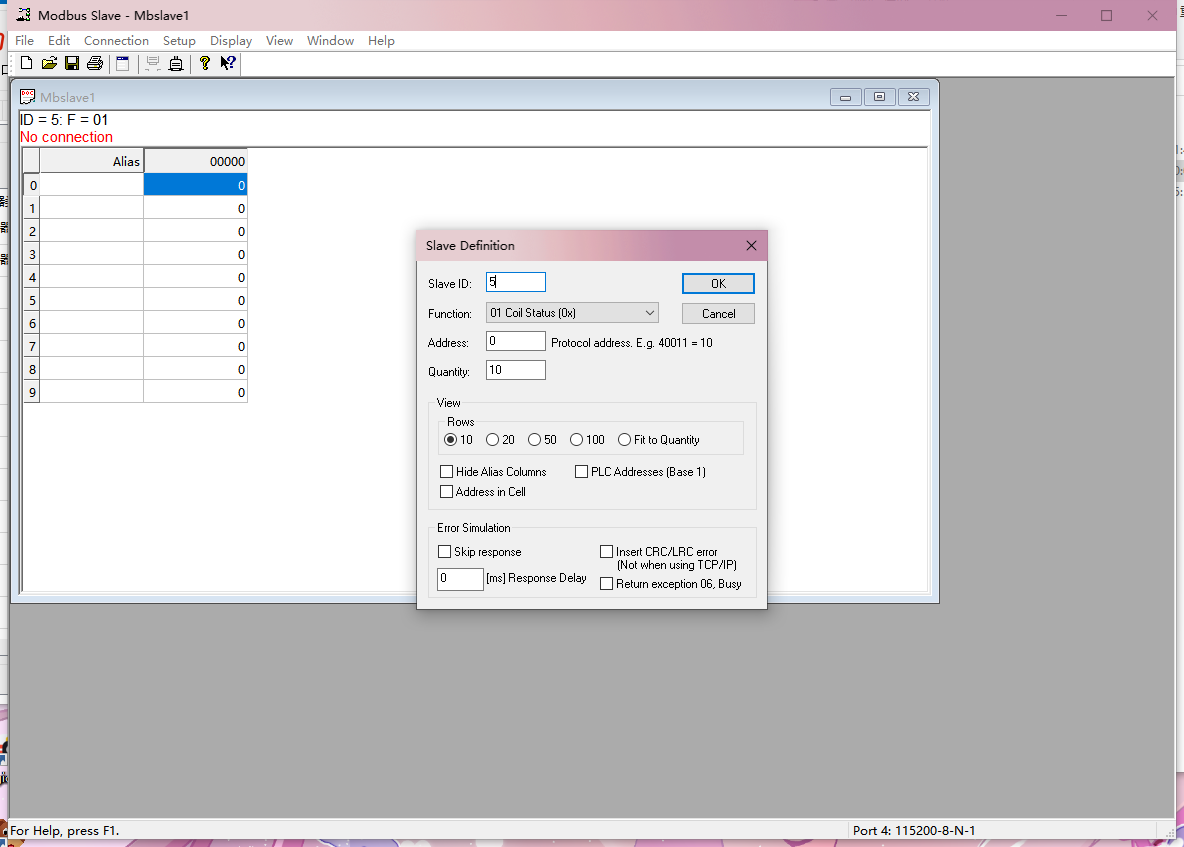Click the Print toolbar icon
This screenshot has width=1184, height=847.
pyautogui.click(x=95, y=63)
